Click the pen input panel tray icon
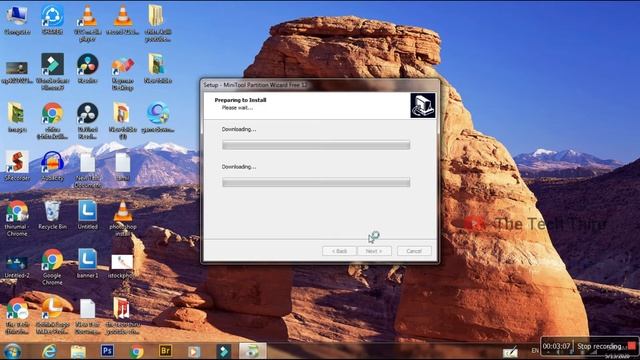Screen dimensions: 640x360 [x=510, y=352]
